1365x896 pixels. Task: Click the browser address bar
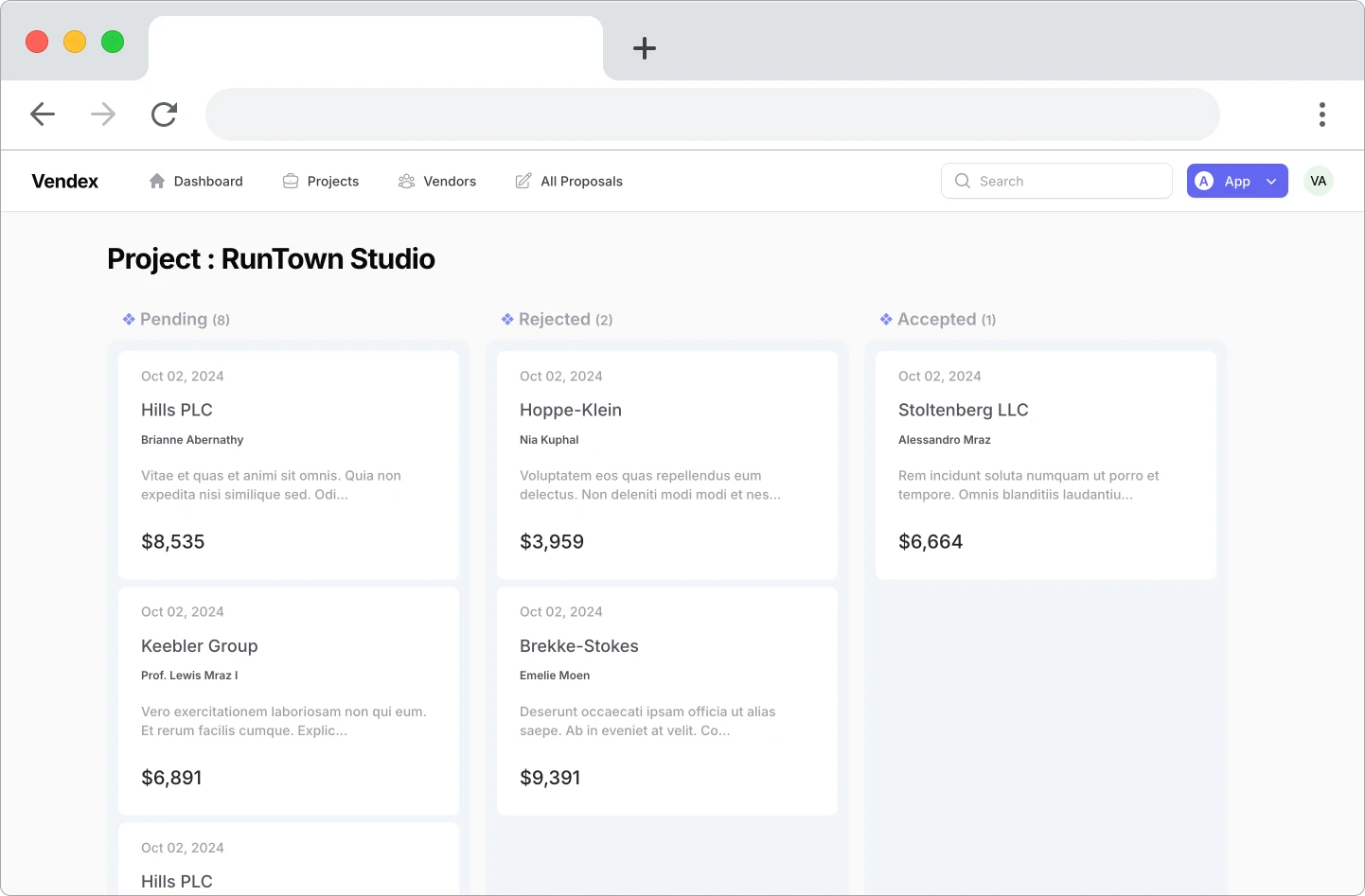(712, 114)
